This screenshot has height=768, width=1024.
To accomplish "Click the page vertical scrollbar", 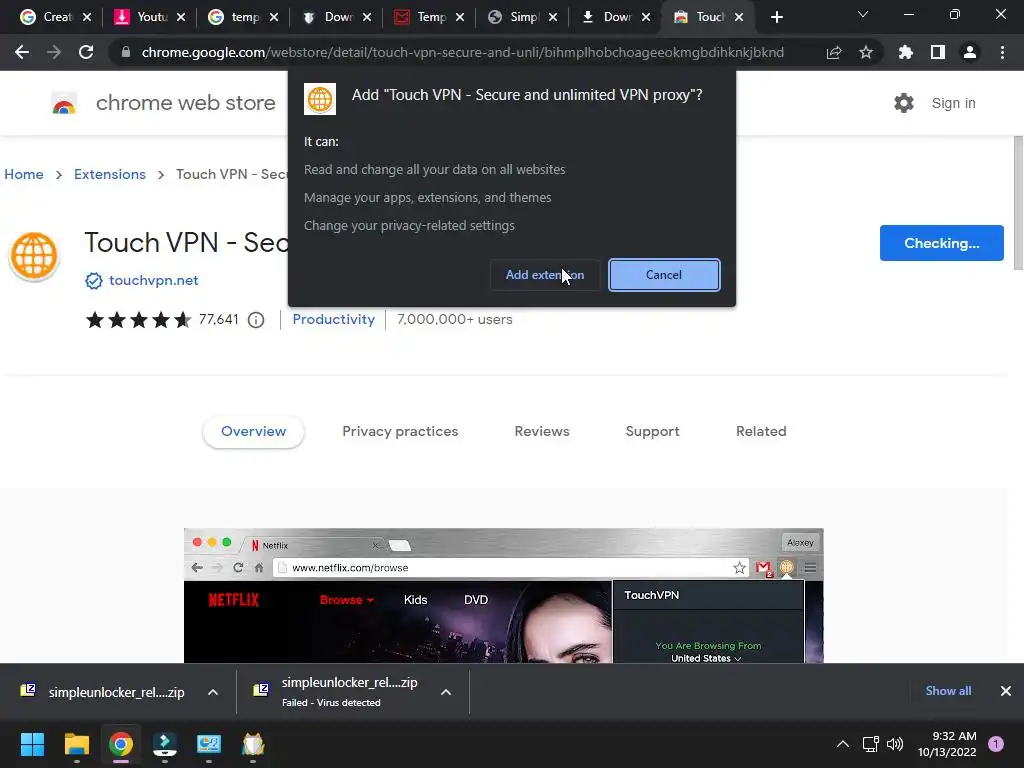I will pyautogui.click(x=1018, y=202).
